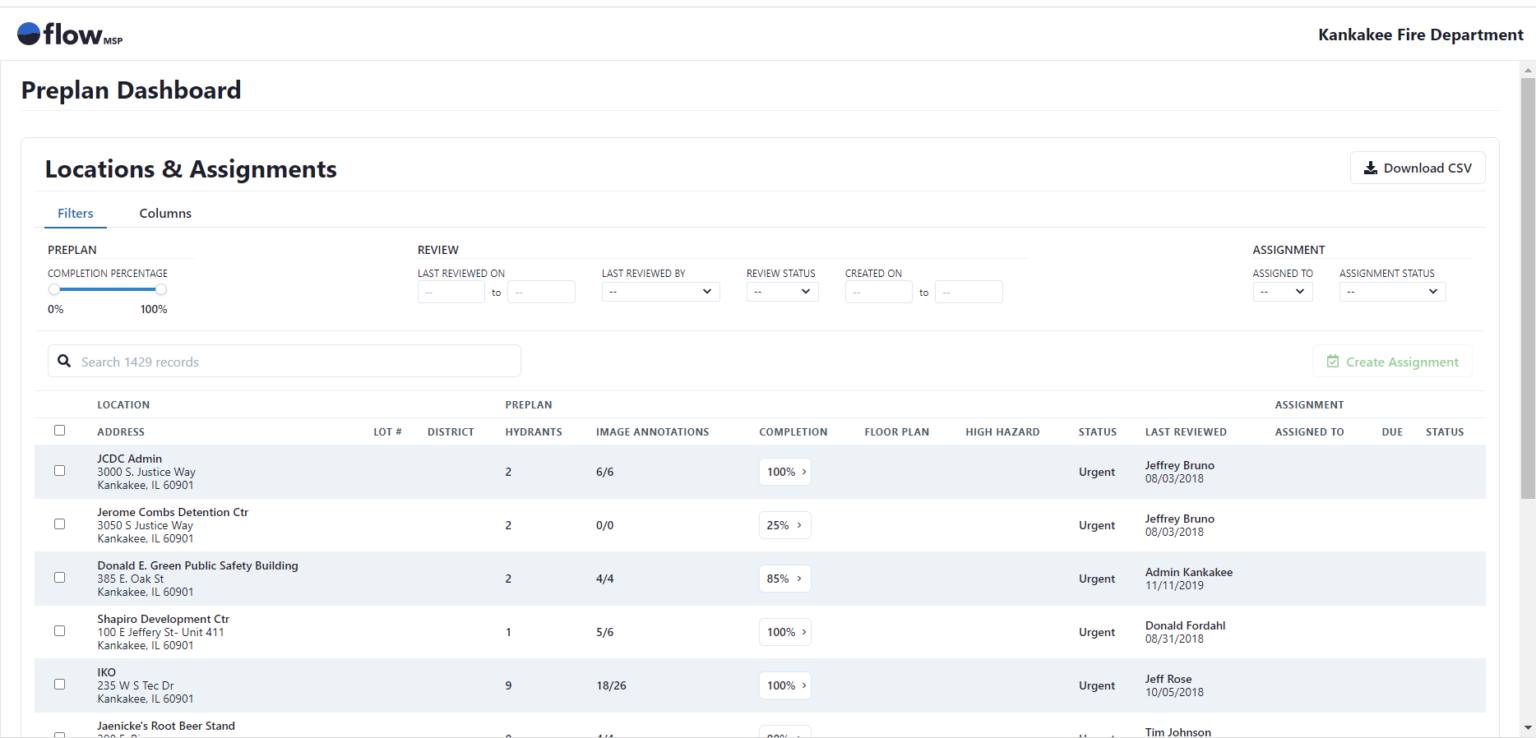Open the Shapiro Development Ctr location link
Viewport: 1536px width, 738px height.
pos(163,618)
